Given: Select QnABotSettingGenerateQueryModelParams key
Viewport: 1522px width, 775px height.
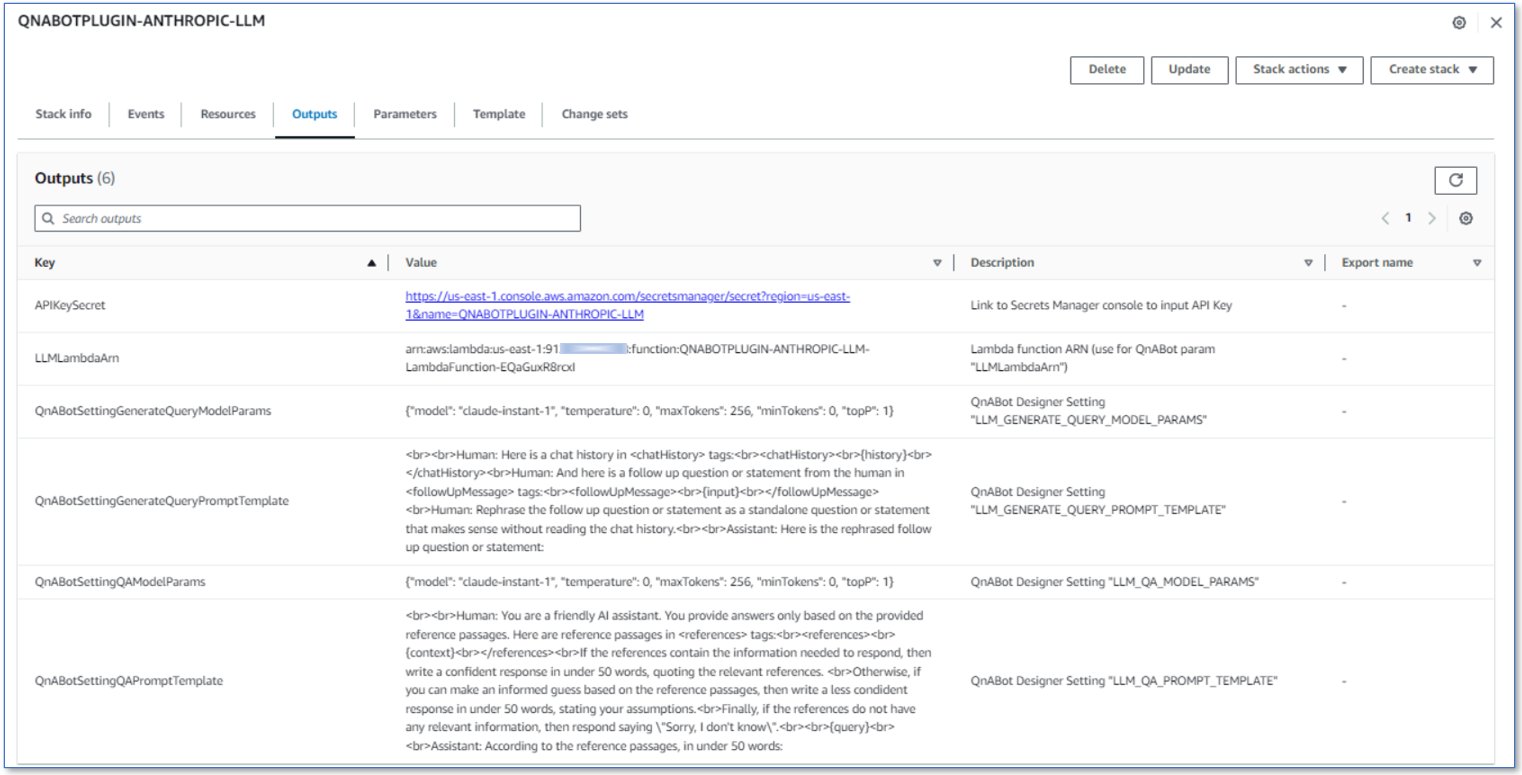Looking at the screenshot, I should pyautogui.click(x=151, y=410).
